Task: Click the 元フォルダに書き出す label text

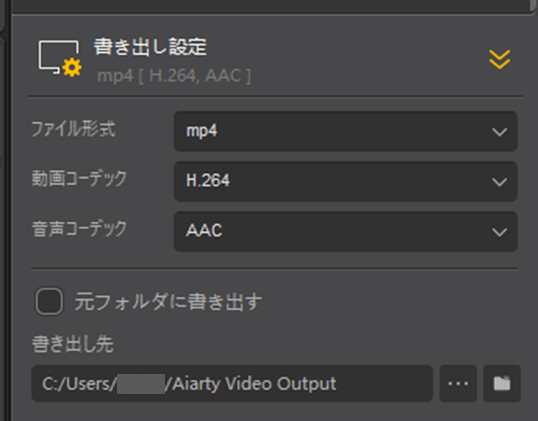Action: point(168,302)
